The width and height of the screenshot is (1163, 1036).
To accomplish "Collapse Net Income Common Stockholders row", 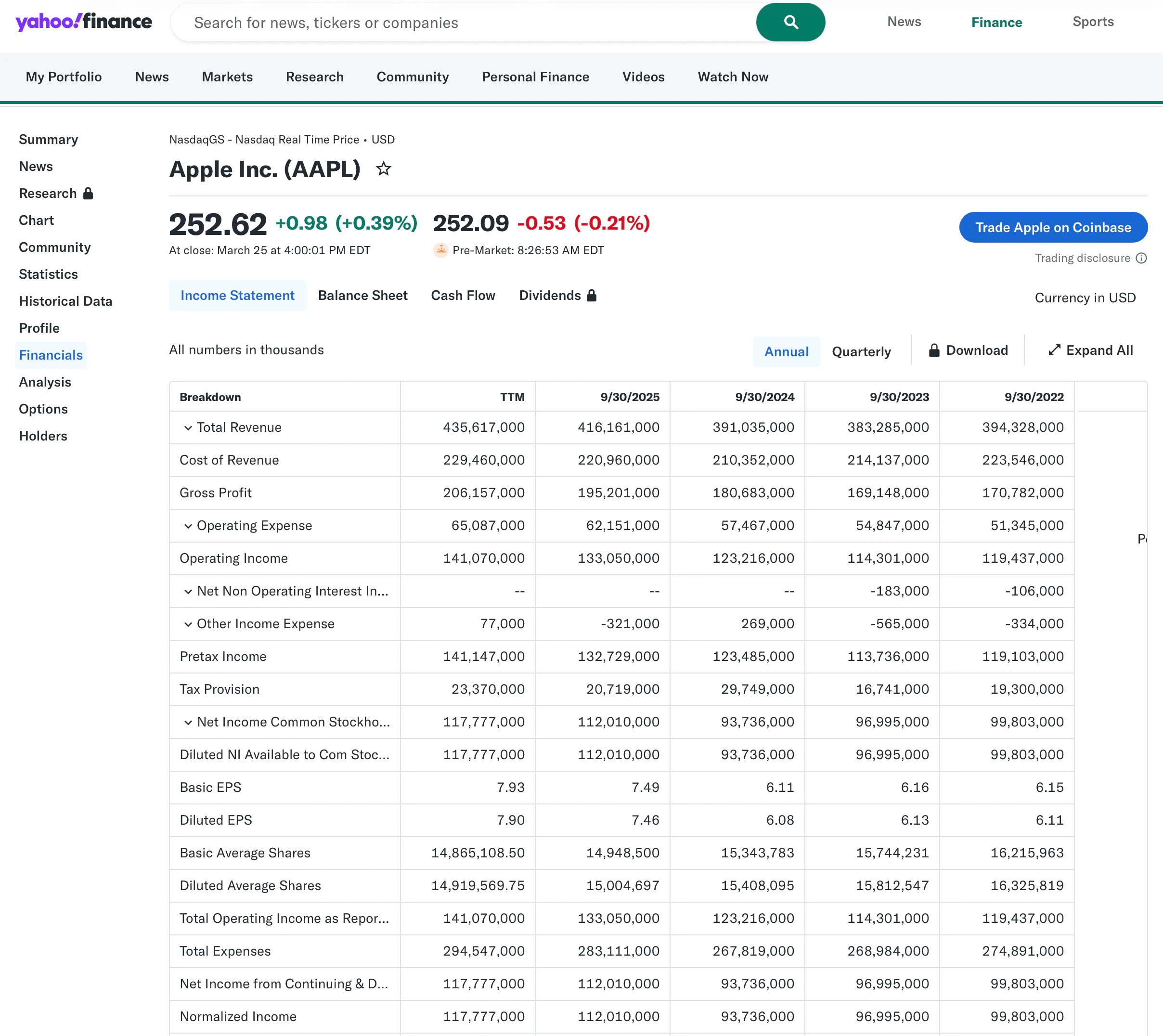I will point(187,722).
